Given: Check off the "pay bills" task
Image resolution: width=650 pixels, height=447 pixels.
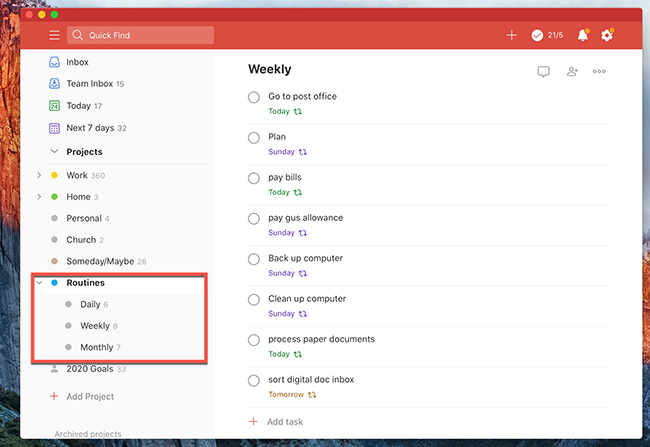Looking at the screenshot, I should 254,178.
